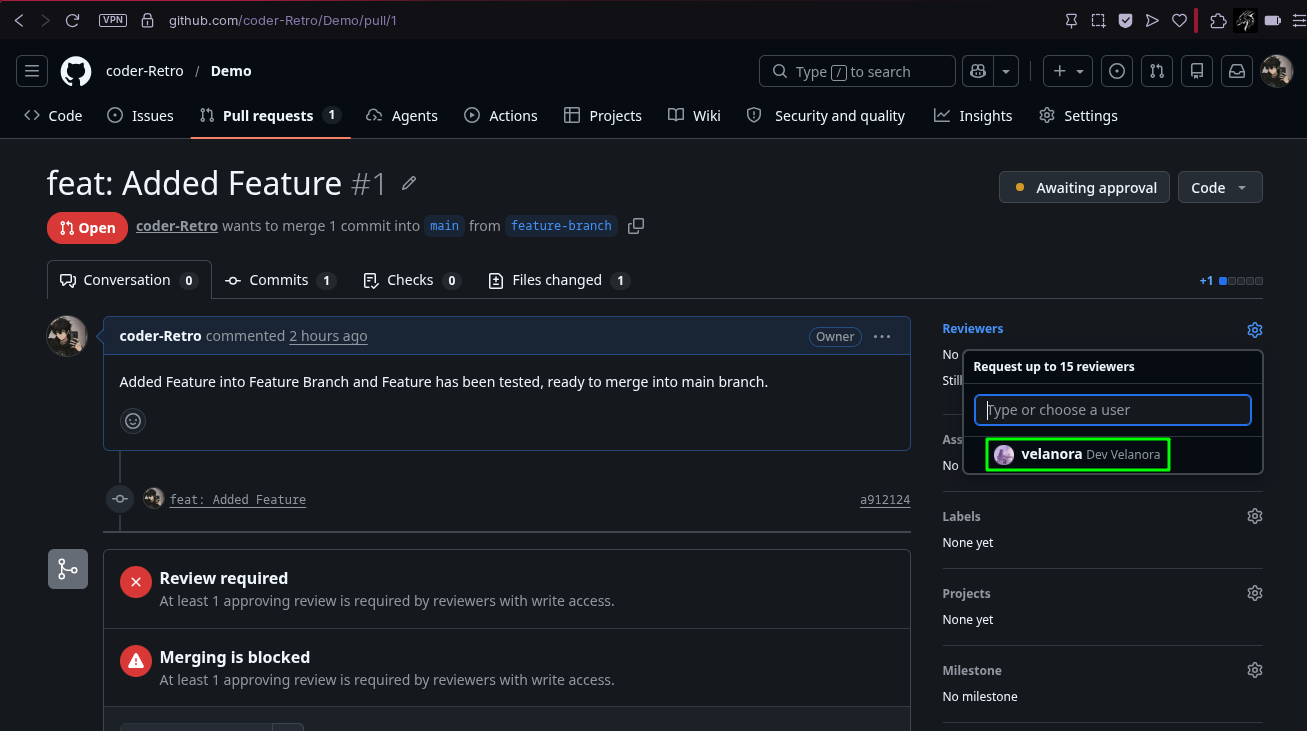The height and width of the screenshot is (731, 1307).
Task: Click the site lock icon
Action: [x=147, y=20]
